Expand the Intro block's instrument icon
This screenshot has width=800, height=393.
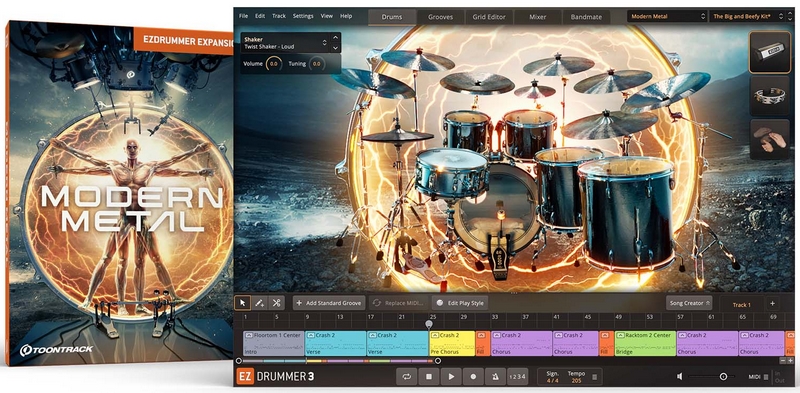(x=248, y=335)
